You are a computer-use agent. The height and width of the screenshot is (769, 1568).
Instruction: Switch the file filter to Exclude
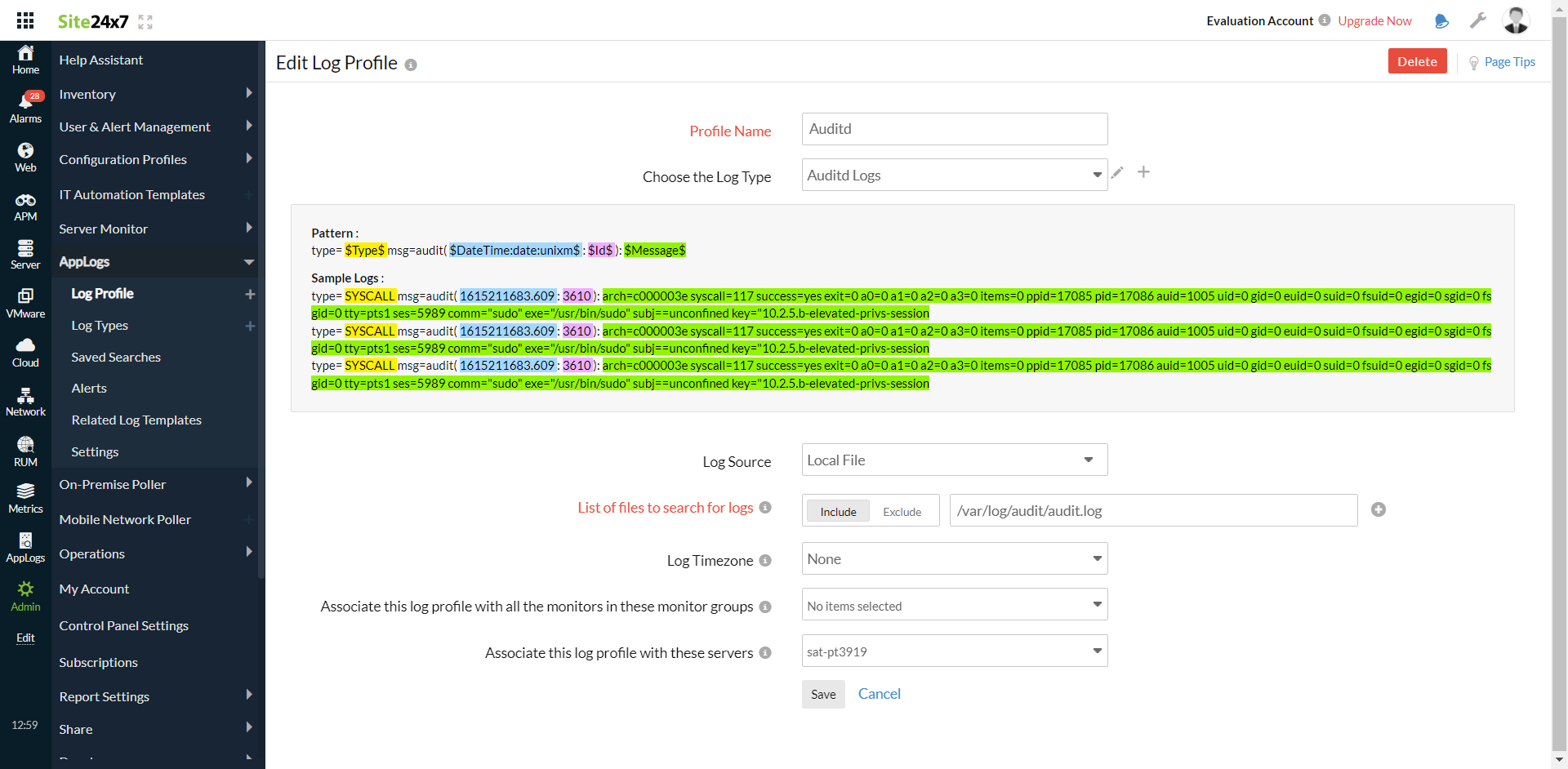pyautogui.click(x=901, y=511)
